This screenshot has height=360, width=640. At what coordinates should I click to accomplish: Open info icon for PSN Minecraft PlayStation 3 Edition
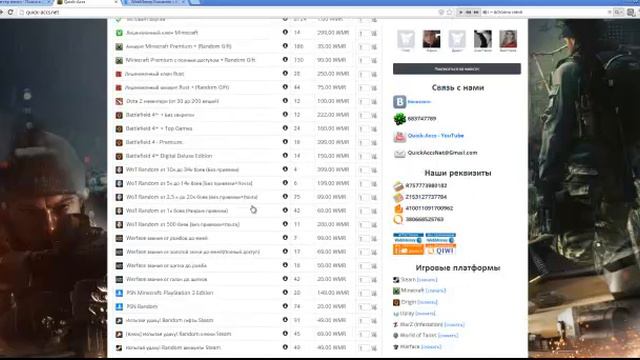[285, 292]
